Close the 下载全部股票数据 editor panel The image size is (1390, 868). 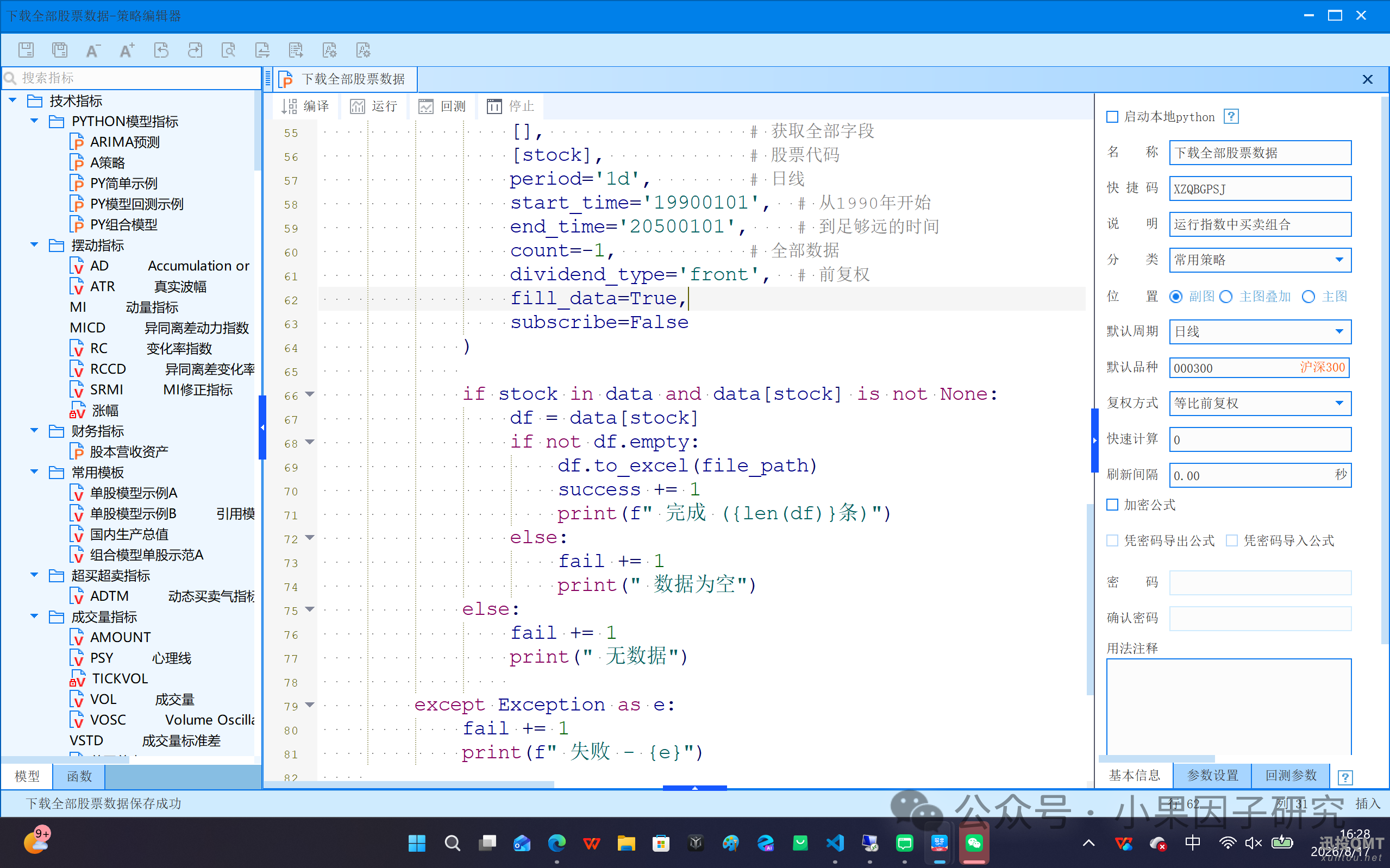1368,79
